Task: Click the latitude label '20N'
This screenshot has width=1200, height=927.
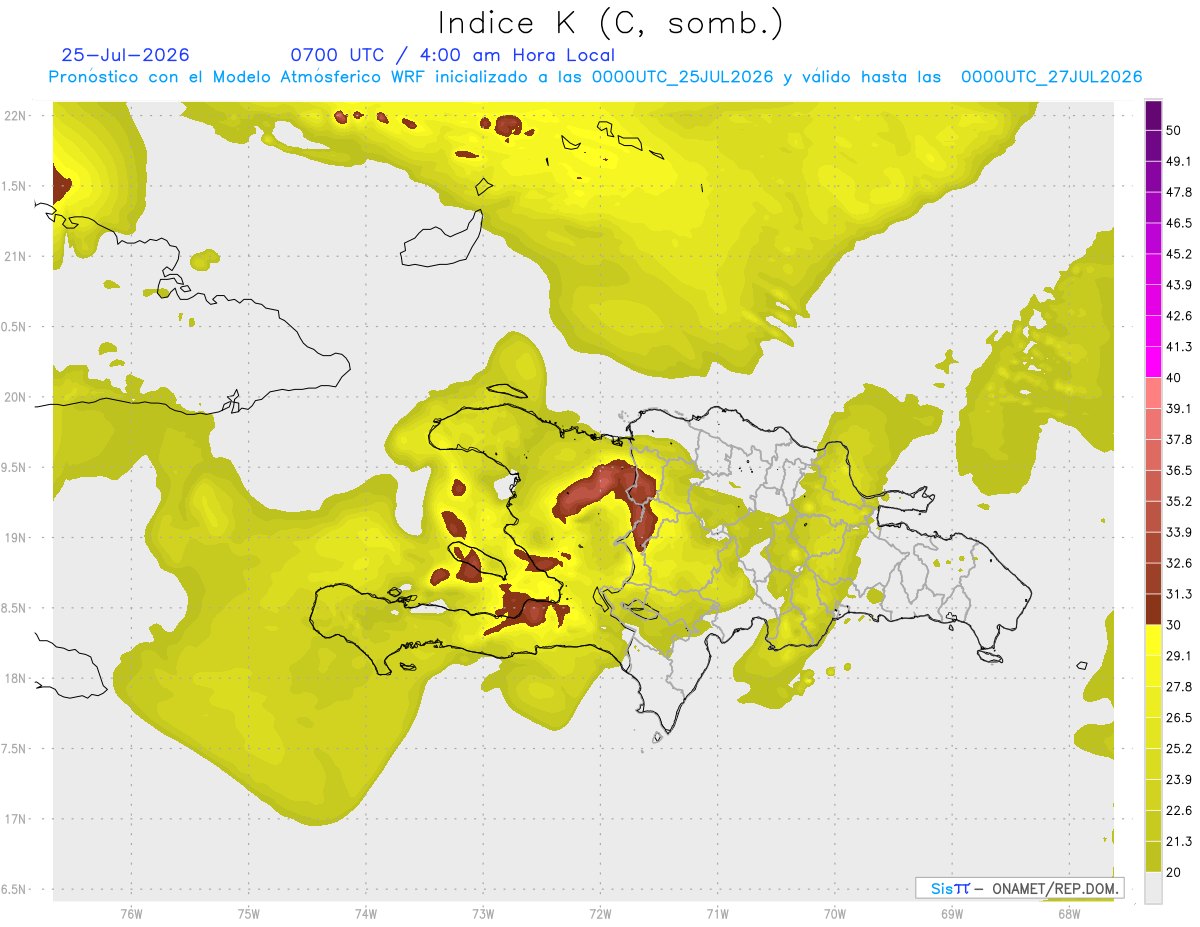Action: 15,397
